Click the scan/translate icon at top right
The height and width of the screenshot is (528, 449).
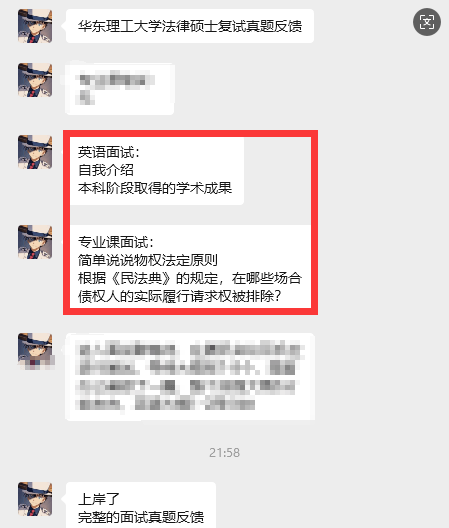point(427,22)
